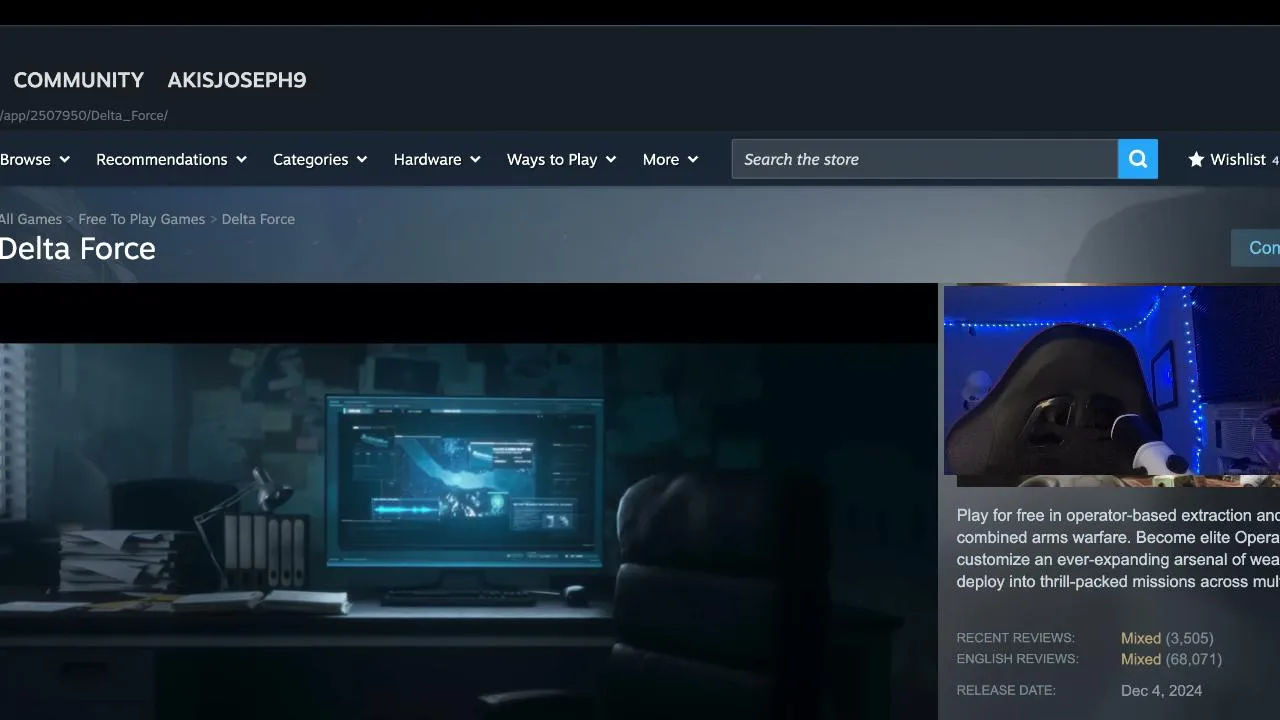Select the /app/2507950/Delta_Force/ URL text
The height and width of the screenshot is (720, 1280).
(84, 115)
